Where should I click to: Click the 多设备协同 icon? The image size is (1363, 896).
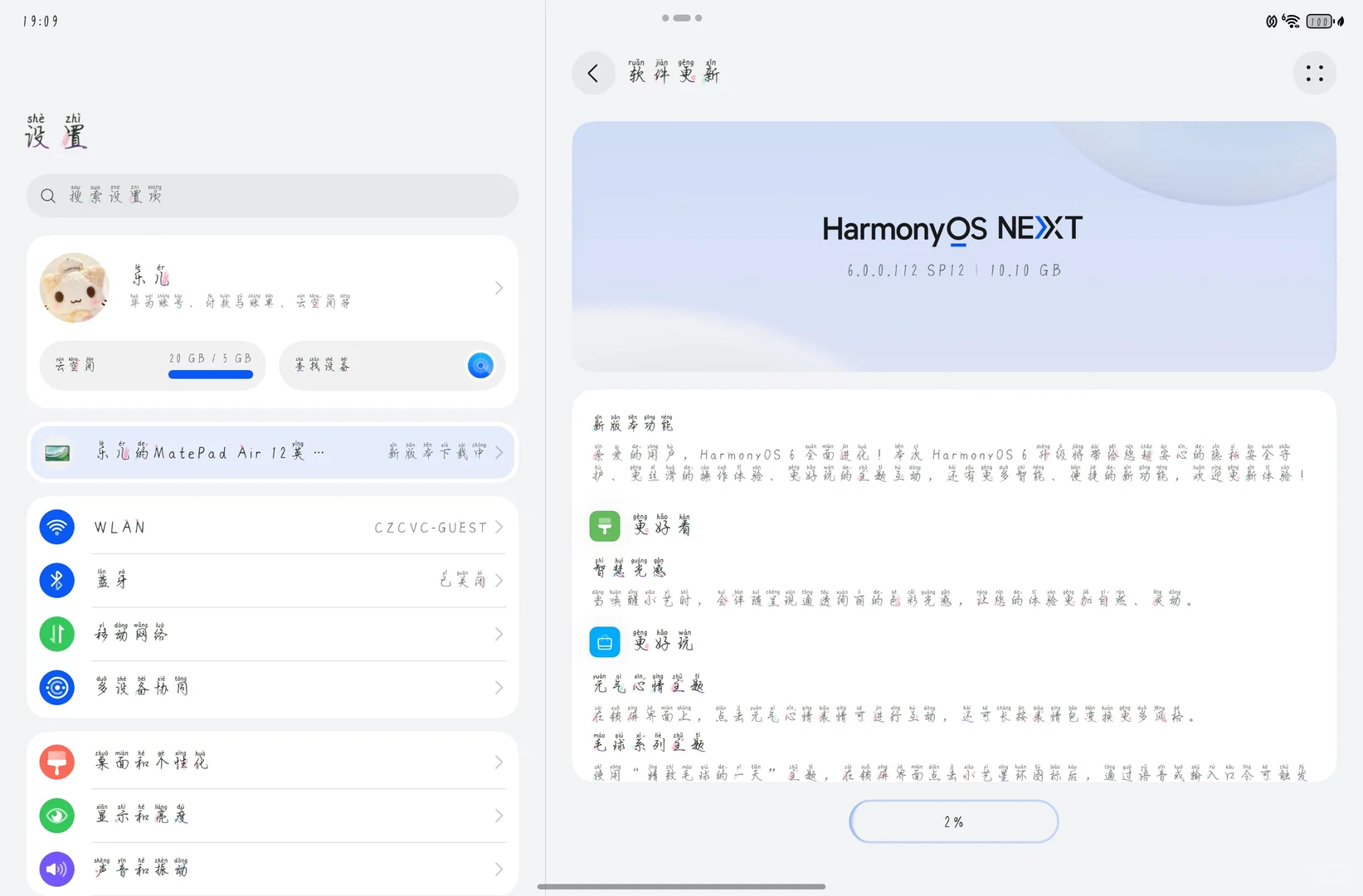tap(57, 688)
